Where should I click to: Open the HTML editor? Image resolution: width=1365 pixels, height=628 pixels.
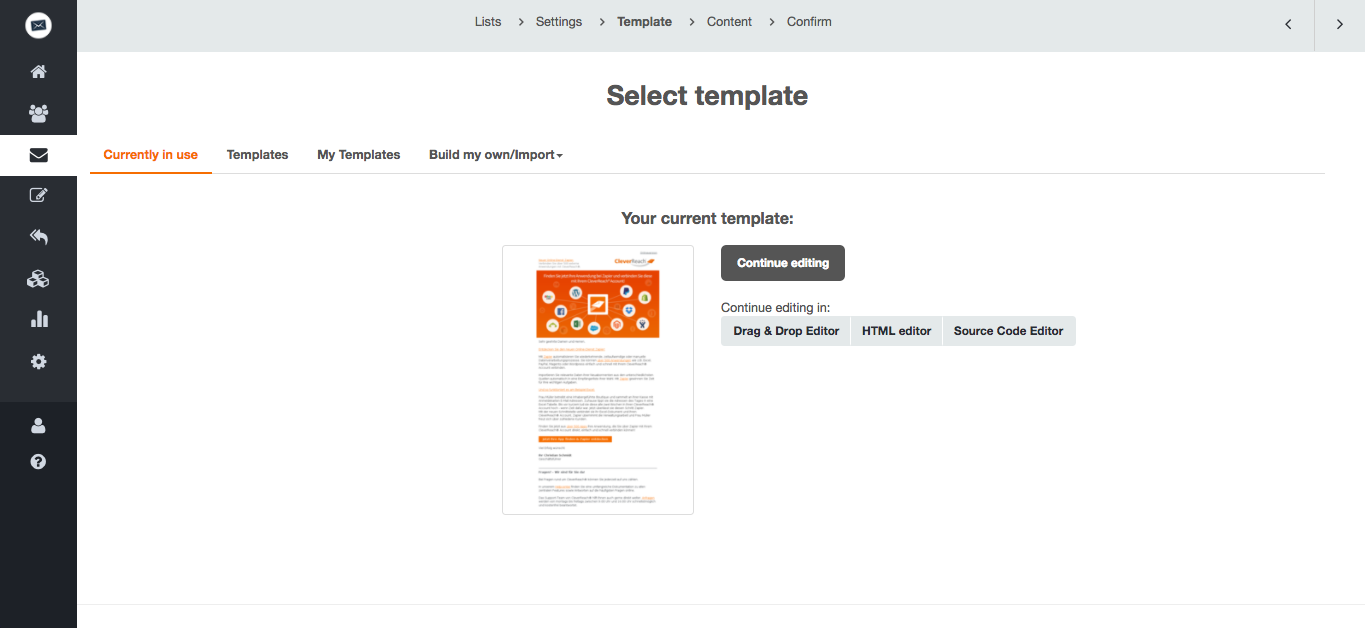(896, 331)
